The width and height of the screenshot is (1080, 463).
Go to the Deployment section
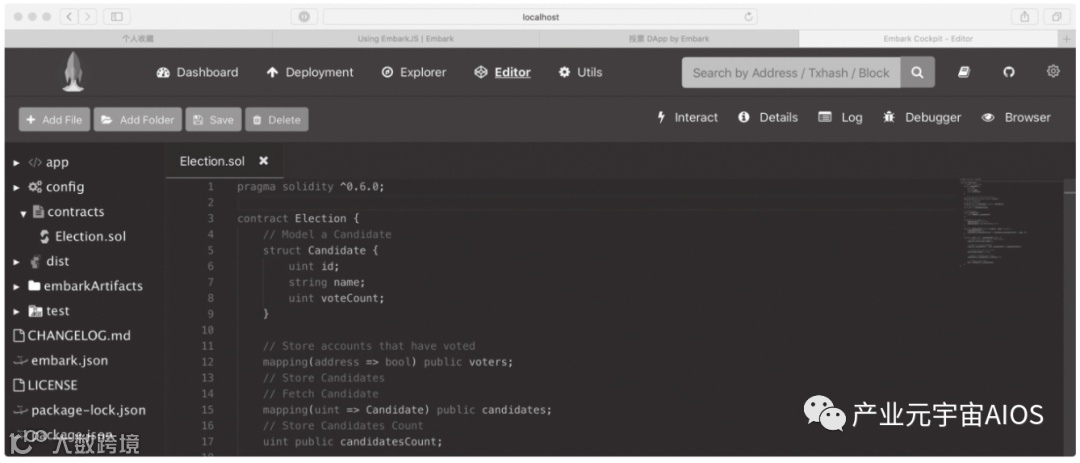coord(310,72)
